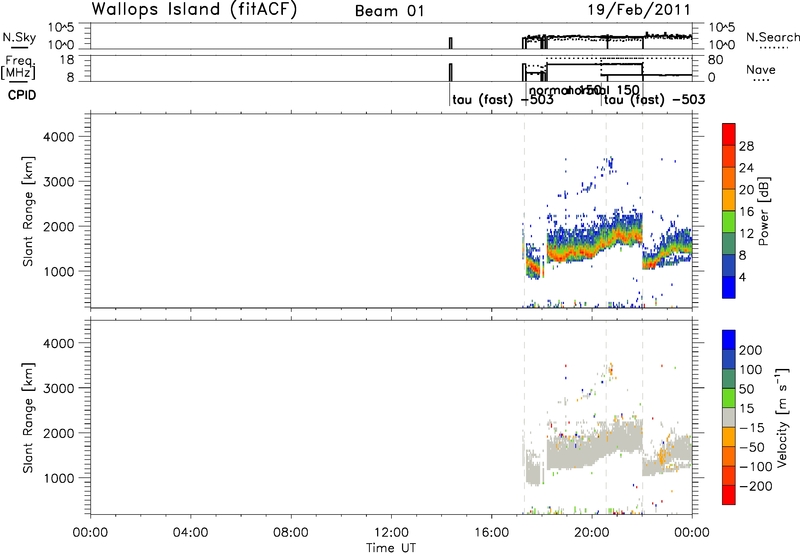Click the '12:00' time tick label
This screenshot has width=800, height=554.
(x=391, y=533)
